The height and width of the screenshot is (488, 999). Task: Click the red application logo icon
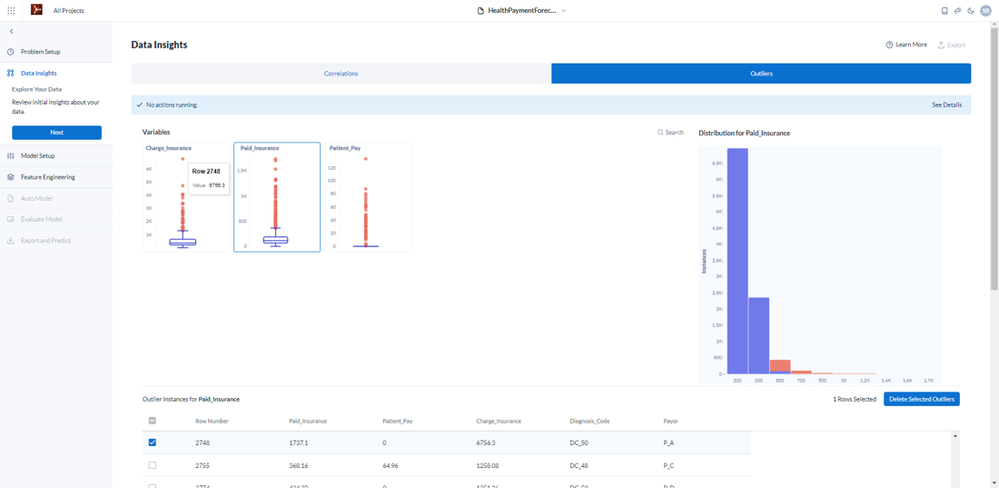36,10
